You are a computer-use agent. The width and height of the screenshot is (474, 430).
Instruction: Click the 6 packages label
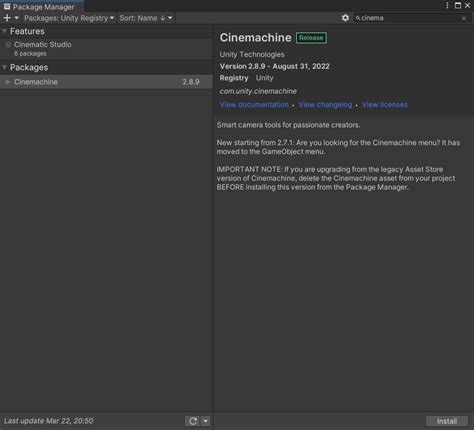tap(30, 54)
